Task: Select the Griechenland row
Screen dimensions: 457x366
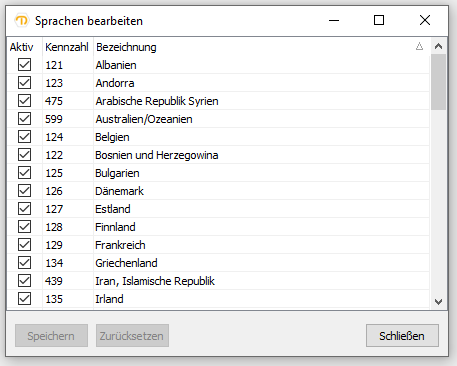Action: [218, 263]
